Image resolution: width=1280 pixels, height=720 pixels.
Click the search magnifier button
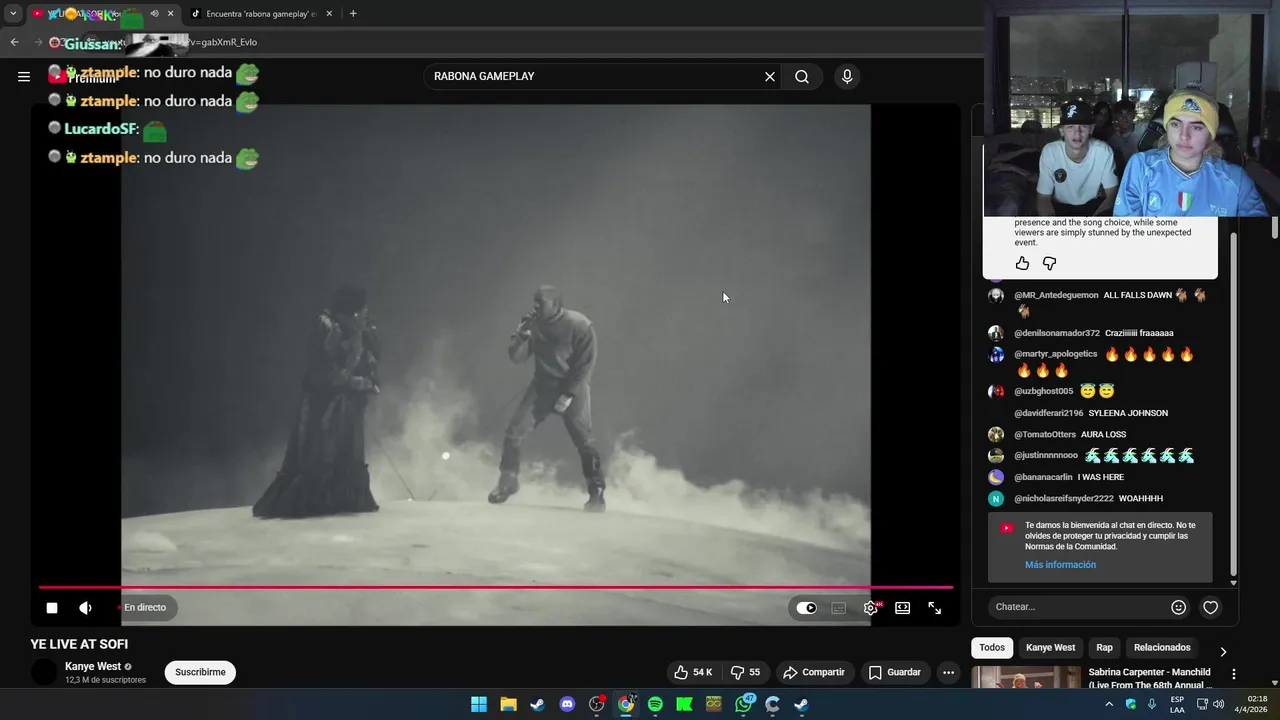coord(802,77)
